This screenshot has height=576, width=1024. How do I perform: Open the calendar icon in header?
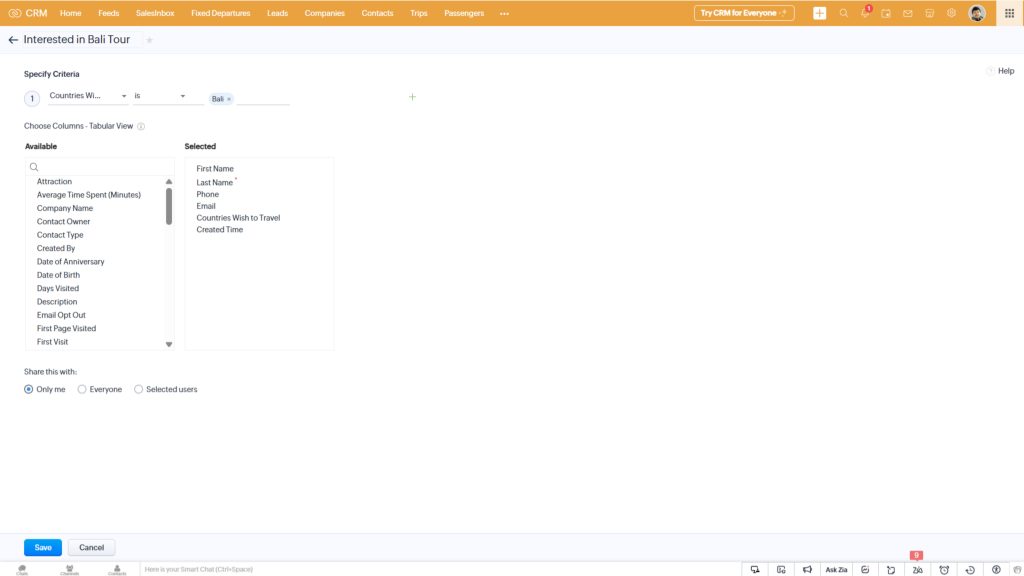(x=886, y=13)
